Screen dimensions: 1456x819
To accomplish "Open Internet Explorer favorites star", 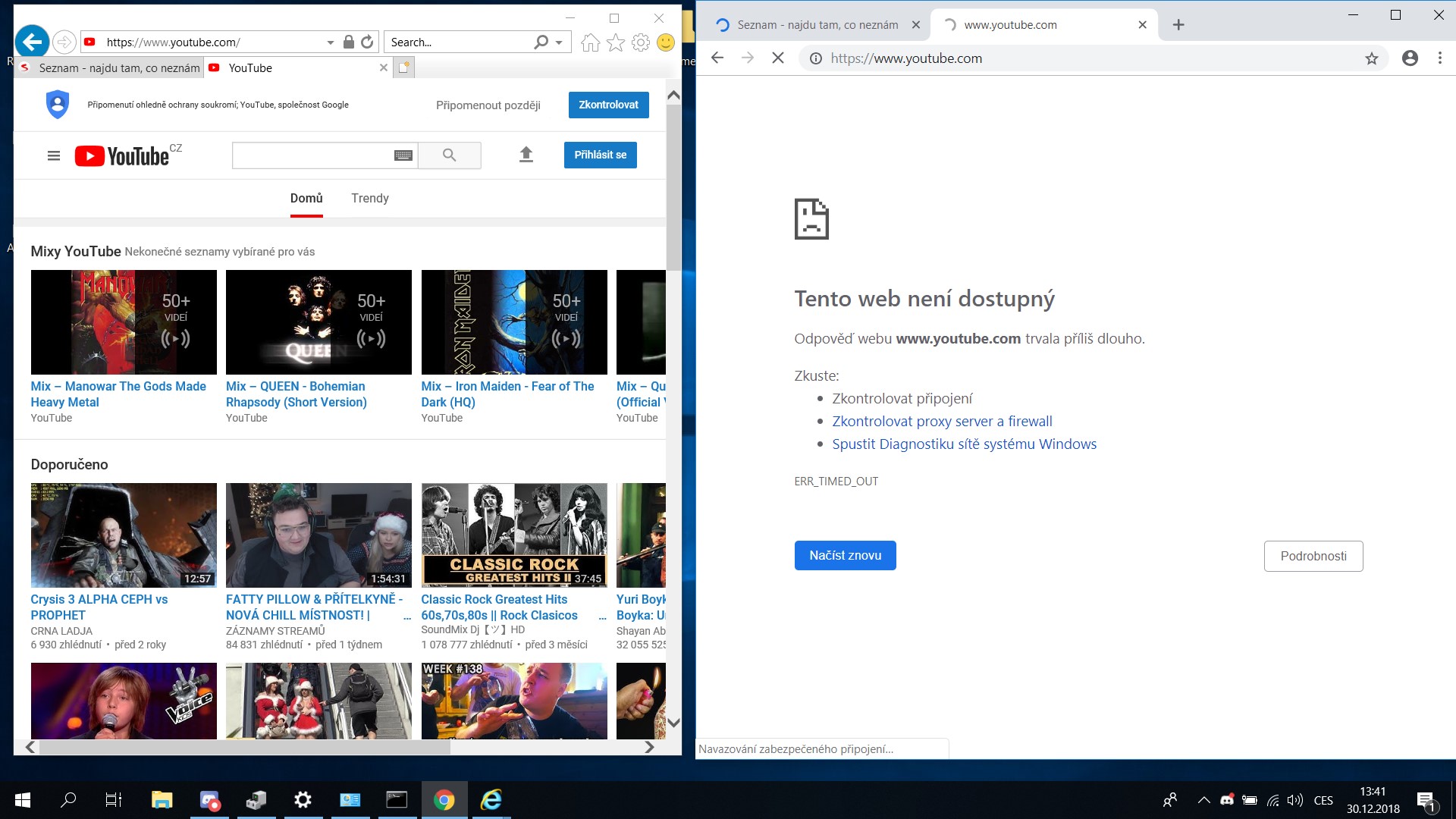I will pyautogui.click(x=616, y=42).
